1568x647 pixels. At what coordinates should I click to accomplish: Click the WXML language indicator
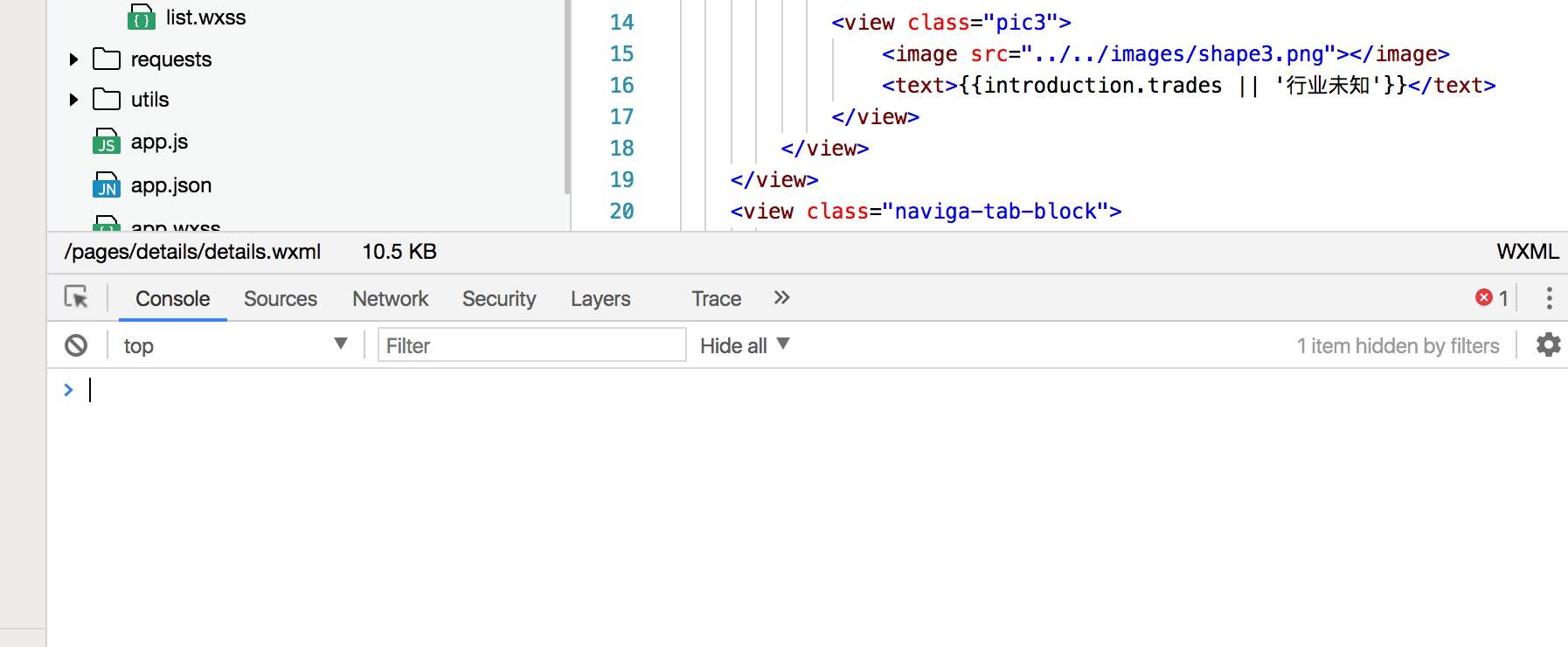(x=1528, y=252)
